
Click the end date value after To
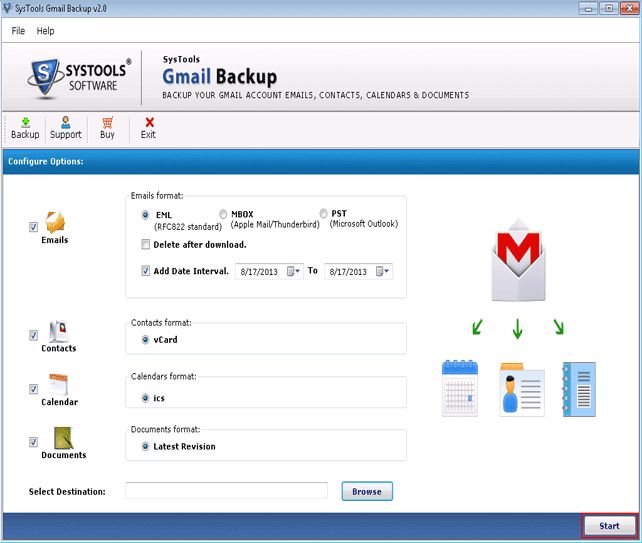pos(348,272)
